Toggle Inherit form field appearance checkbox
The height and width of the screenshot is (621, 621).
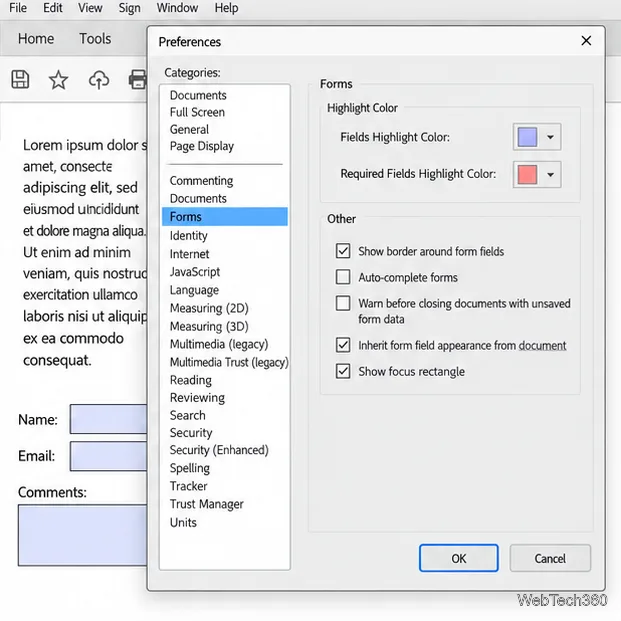[343, 345]
